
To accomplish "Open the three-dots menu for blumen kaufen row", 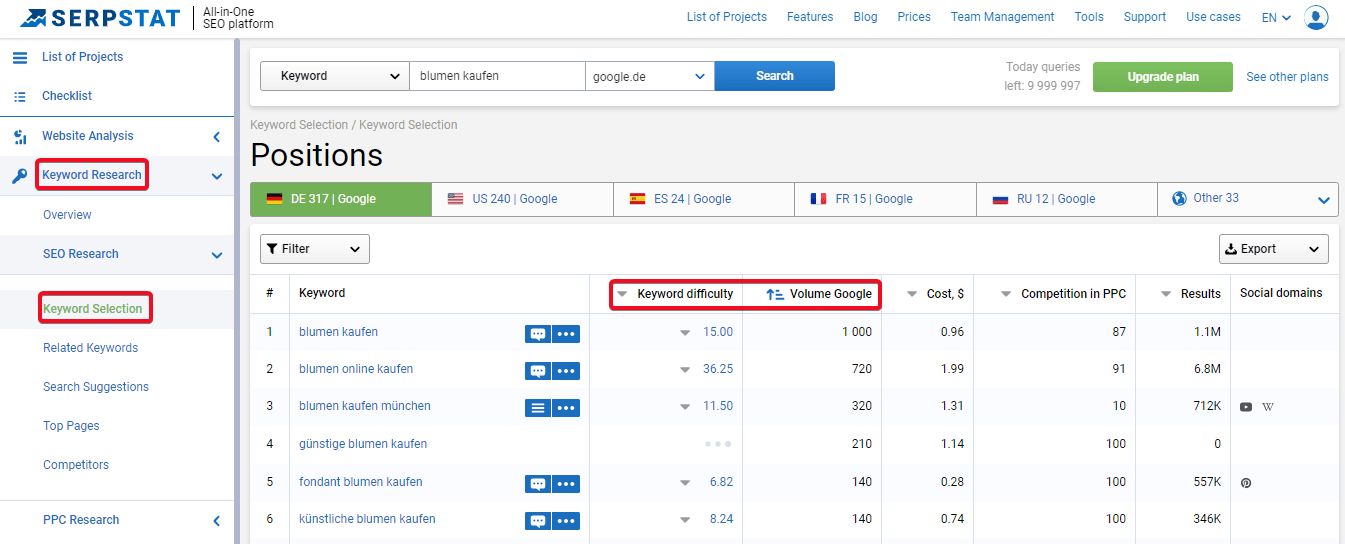I will click(566, 333).
